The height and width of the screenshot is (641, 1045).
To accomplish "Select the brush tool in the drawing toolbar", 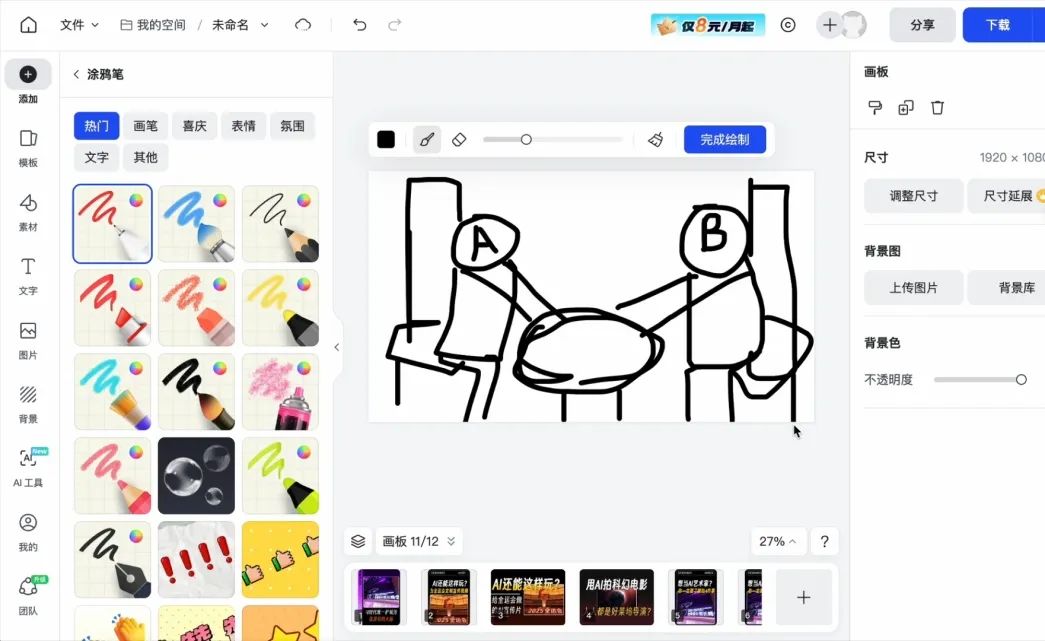I will (427, 139).
